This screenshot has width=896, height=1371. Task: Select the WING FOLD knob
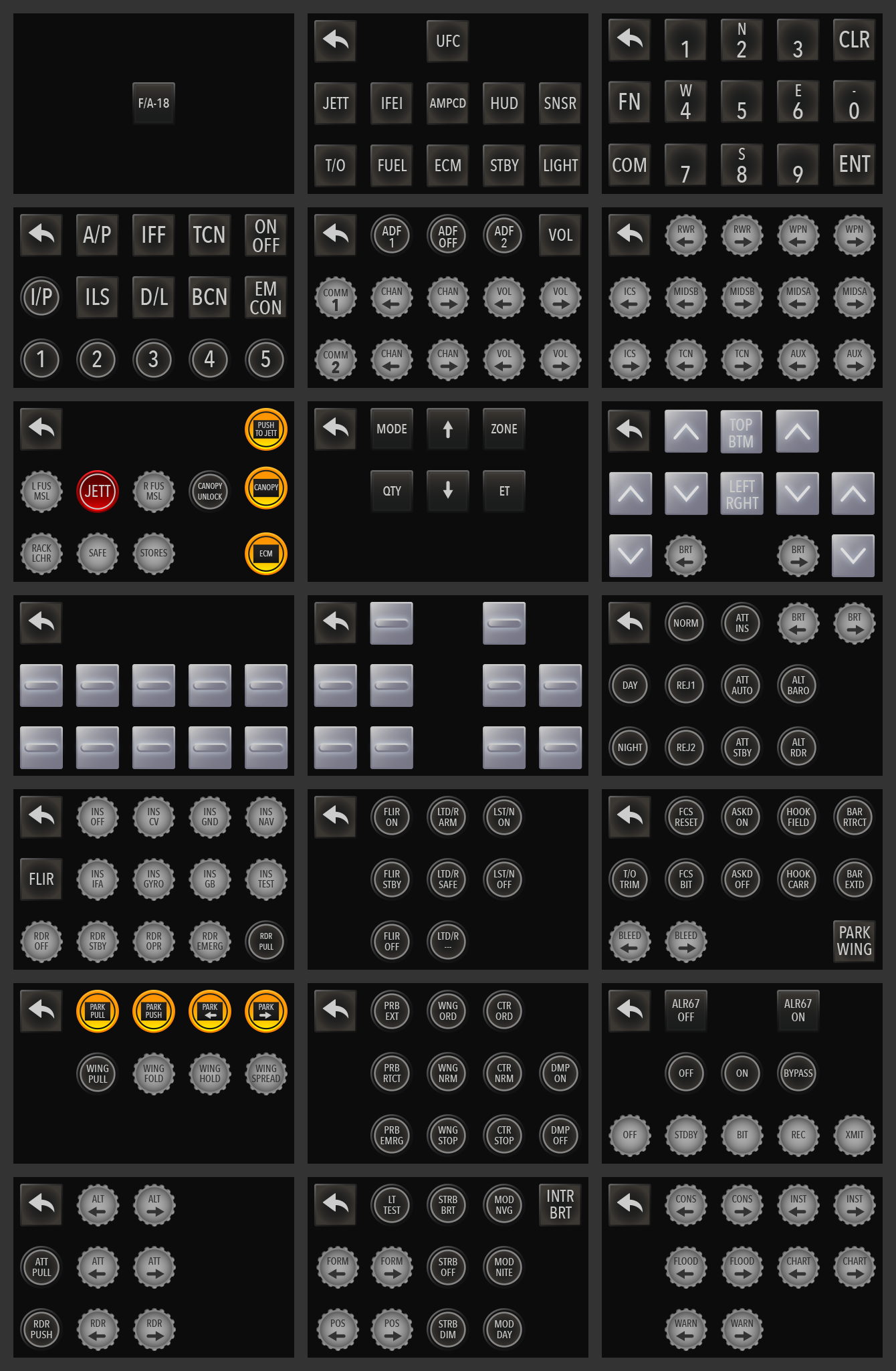(154, 1073)
